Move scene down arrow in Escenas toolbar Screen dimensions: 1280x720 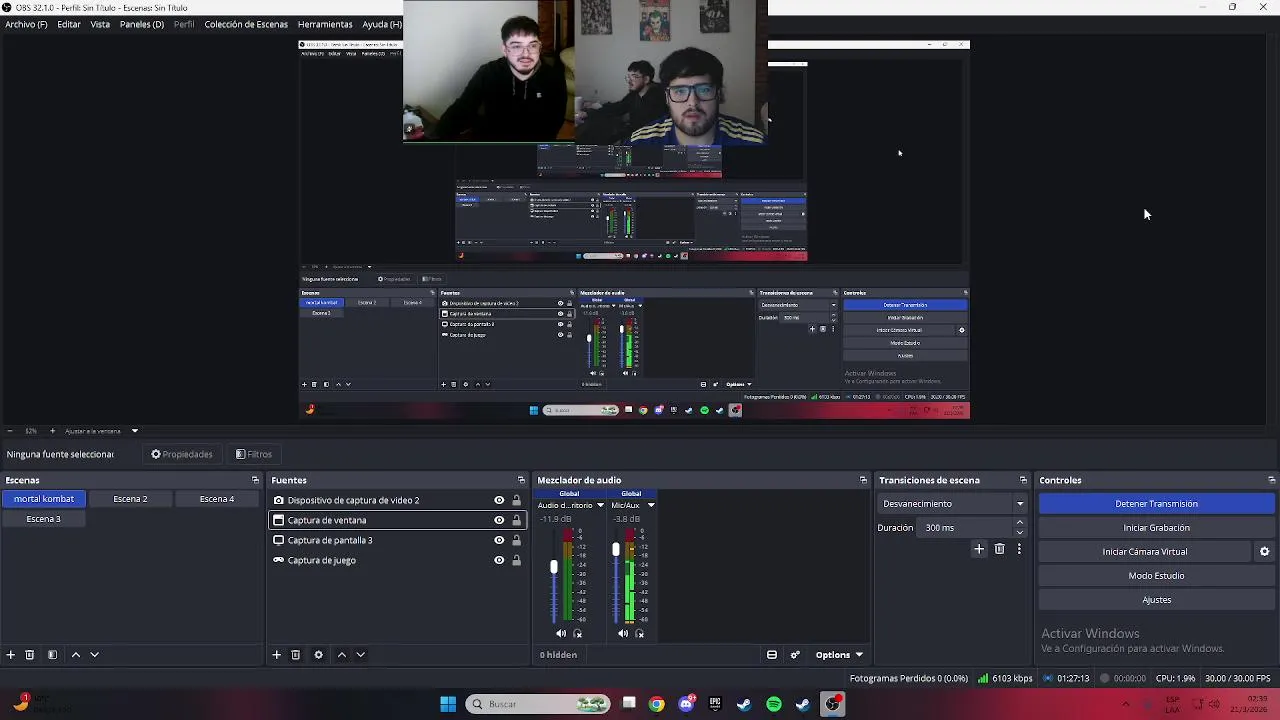(94, 655)
